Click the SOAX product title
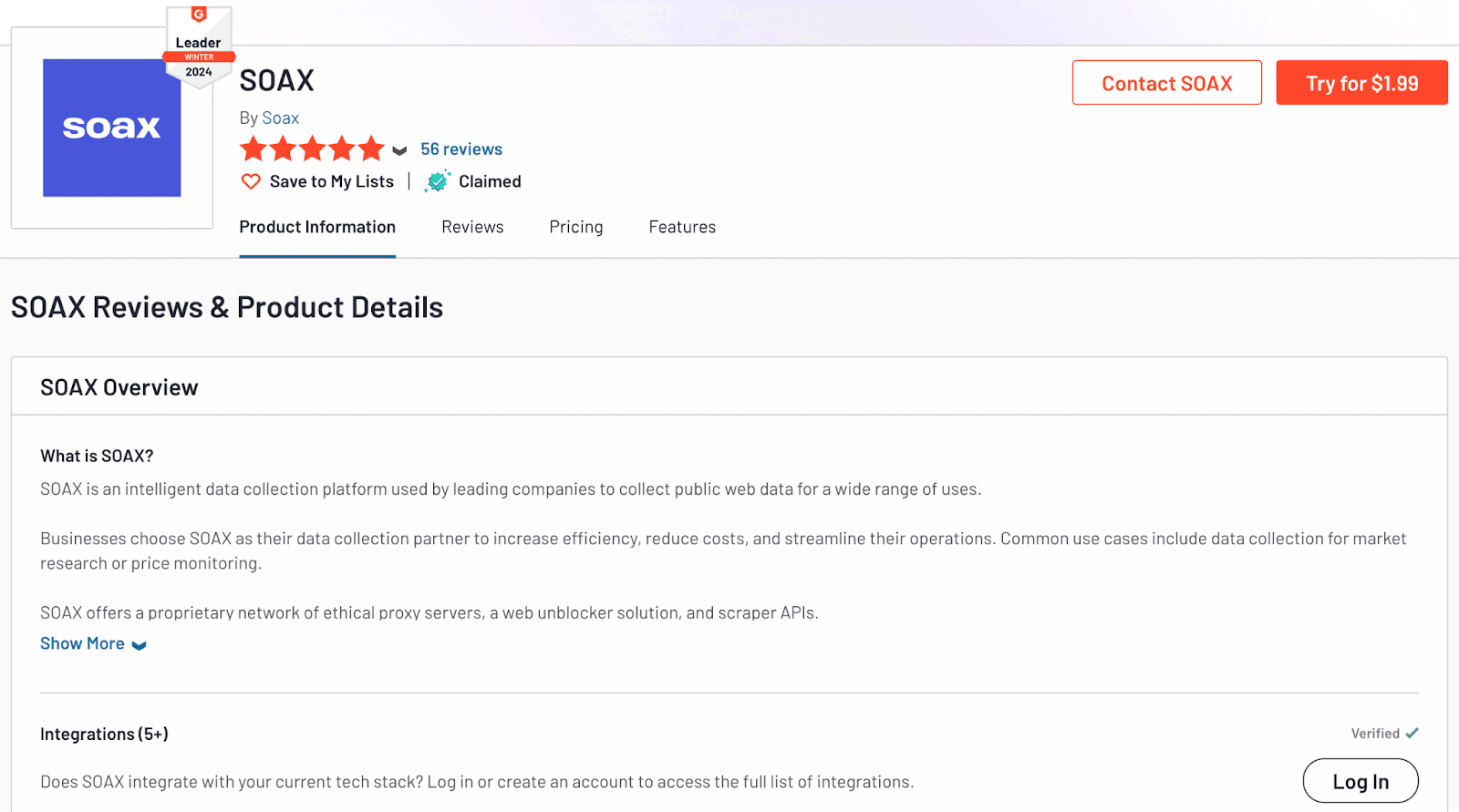The image size is (1459, 812). click(276, 80)
